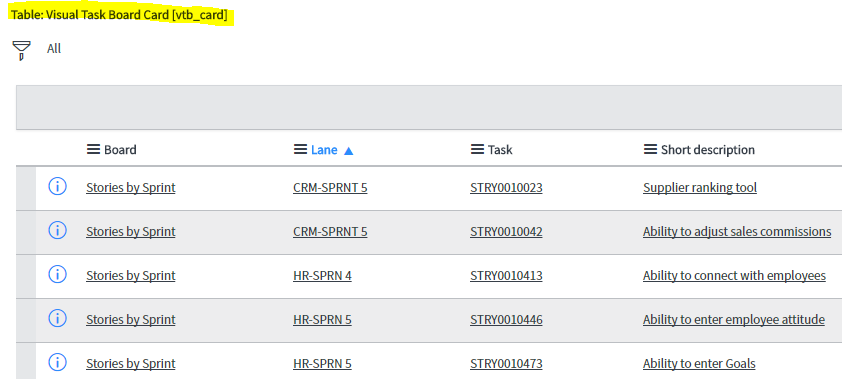The height and width of the screenshot is (379, 842).
Task: Open task link STRY0010023
Action: 506,188
